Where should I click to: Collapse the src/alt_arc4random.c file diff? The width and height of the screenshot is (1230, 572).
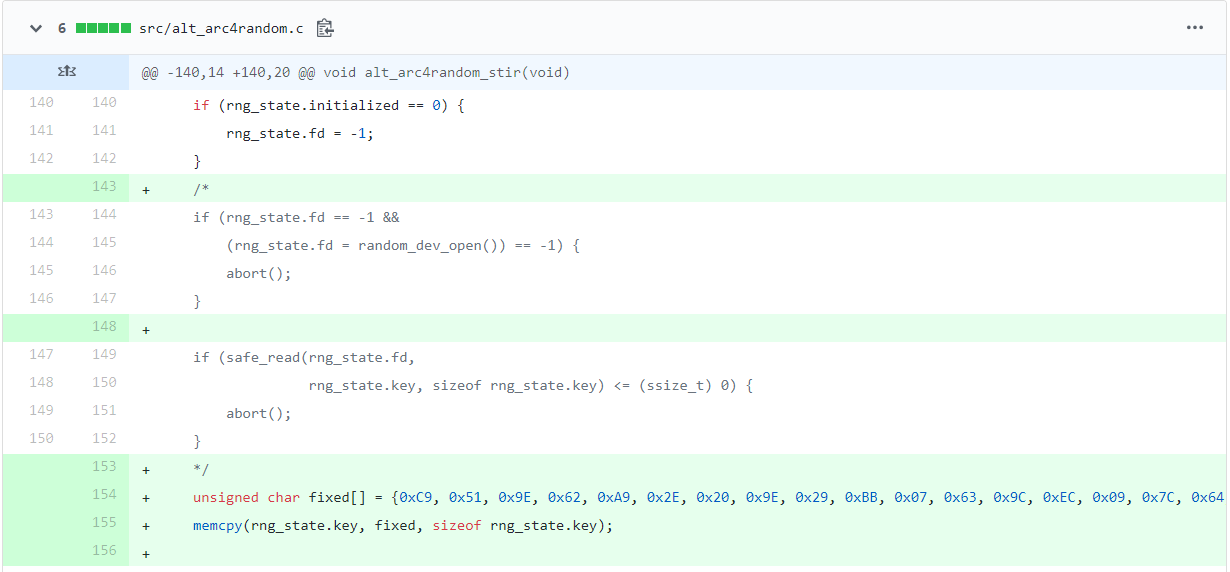click(x=36, y=28)
